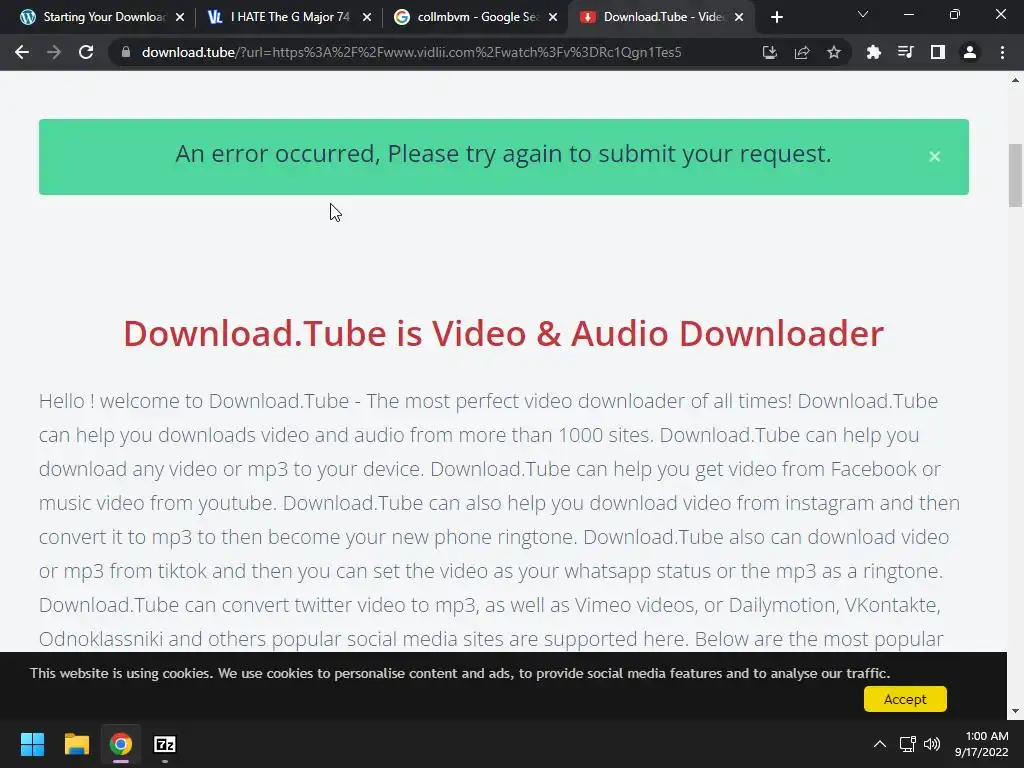1024x768 pixels.
Task: Open the clock and date flyout
Action: point(982,744)
